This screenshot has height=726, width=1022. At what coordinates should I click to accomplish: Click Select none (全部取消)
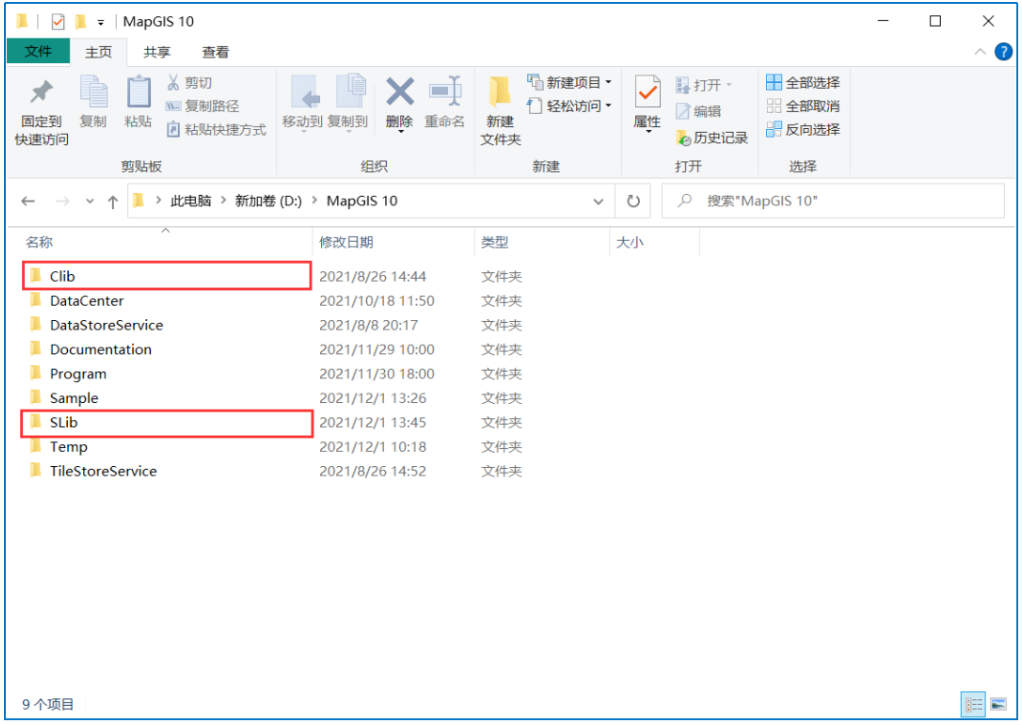pyautogui.click(x=803, y=106)
